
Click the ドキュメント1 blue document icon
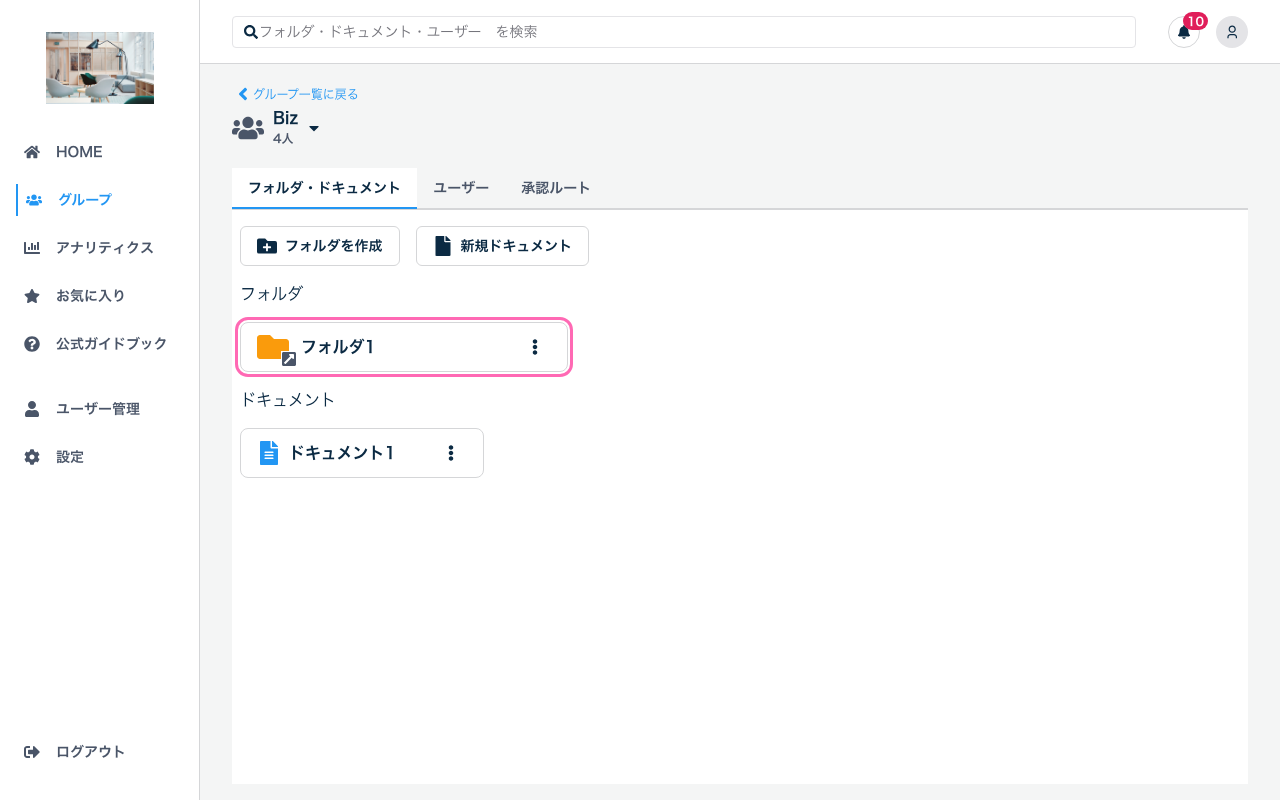pyautogui.click(x=269, y=452)
